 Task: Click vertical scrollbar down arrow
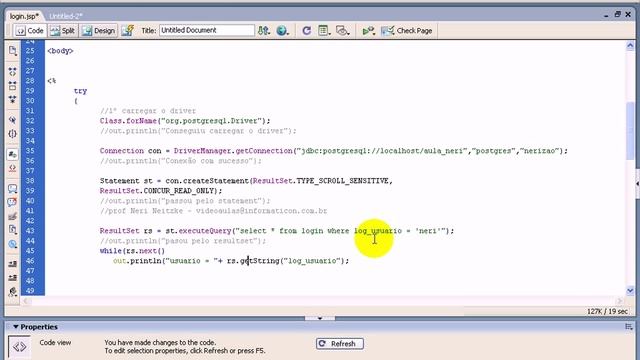(x=630, y=291)
